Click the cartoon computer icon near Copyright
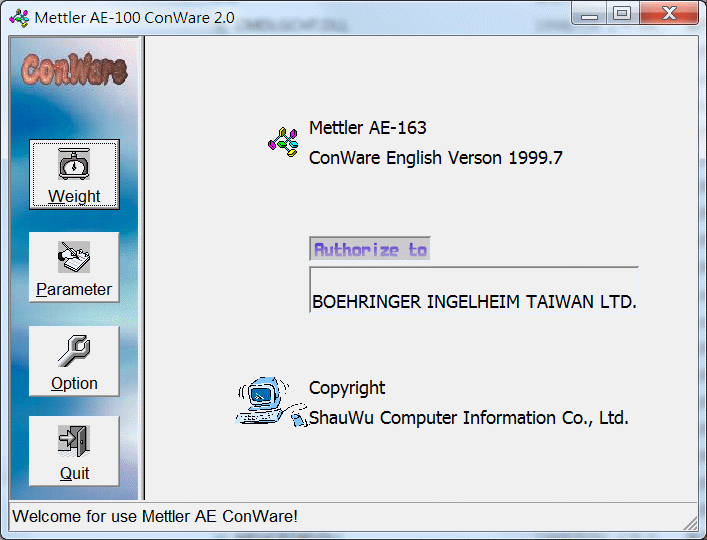The height and width of the screenshot is (540, 707). [271, 402]
